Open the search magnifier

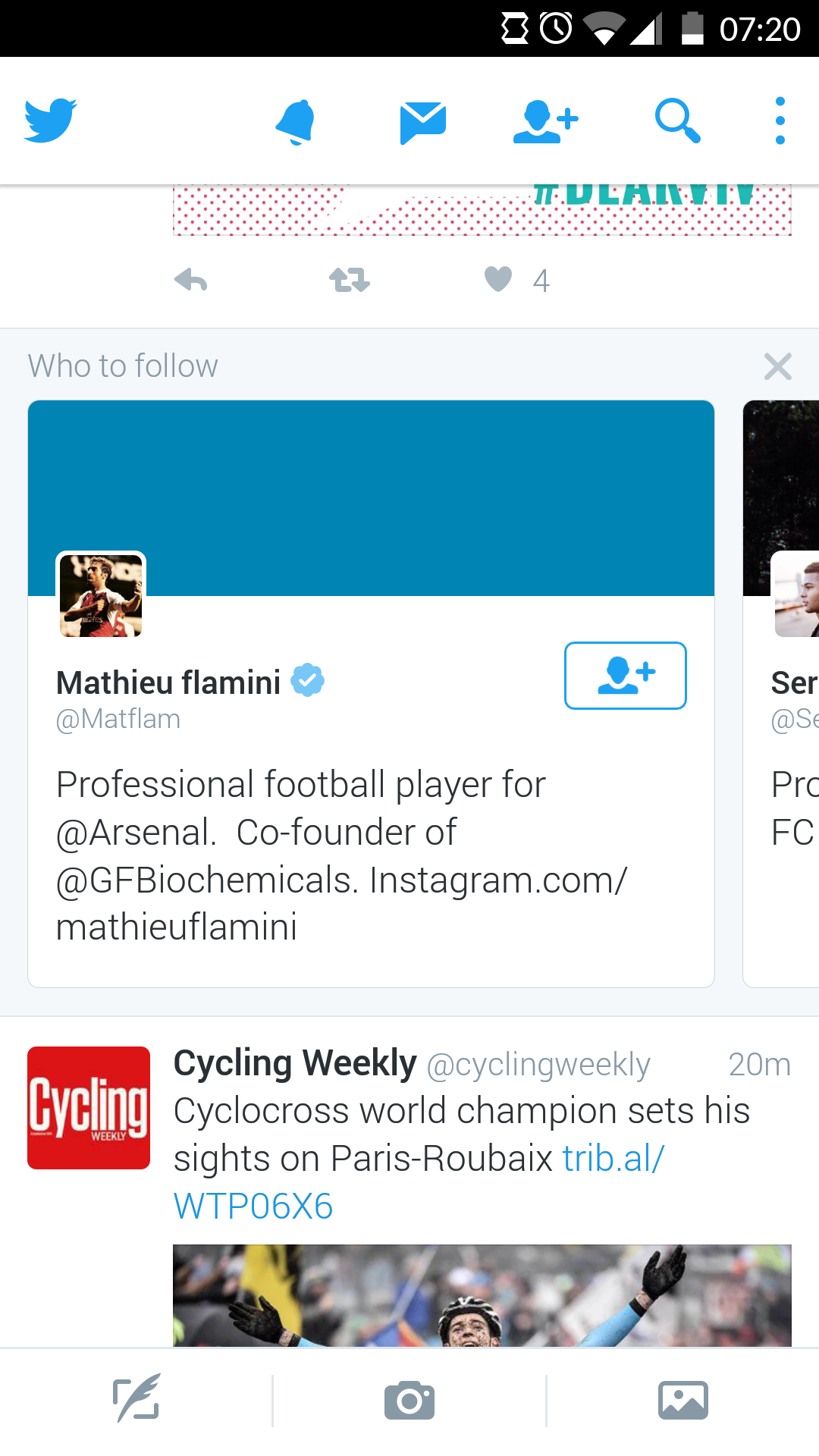[677, 121]
